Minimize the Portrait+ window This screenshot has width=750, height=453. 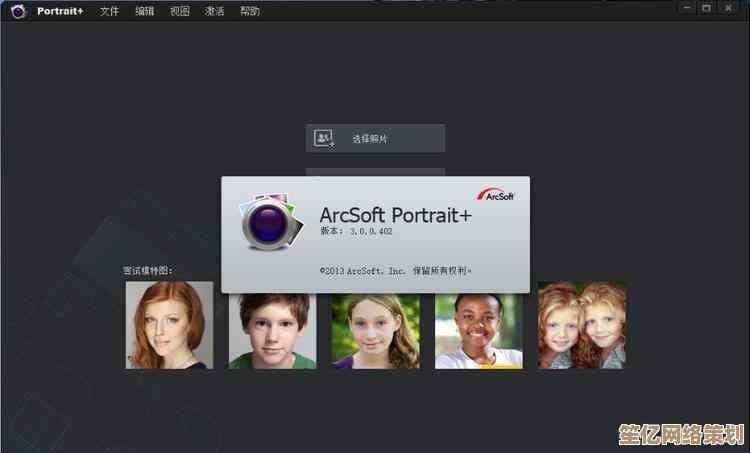(x=686, y=8)
